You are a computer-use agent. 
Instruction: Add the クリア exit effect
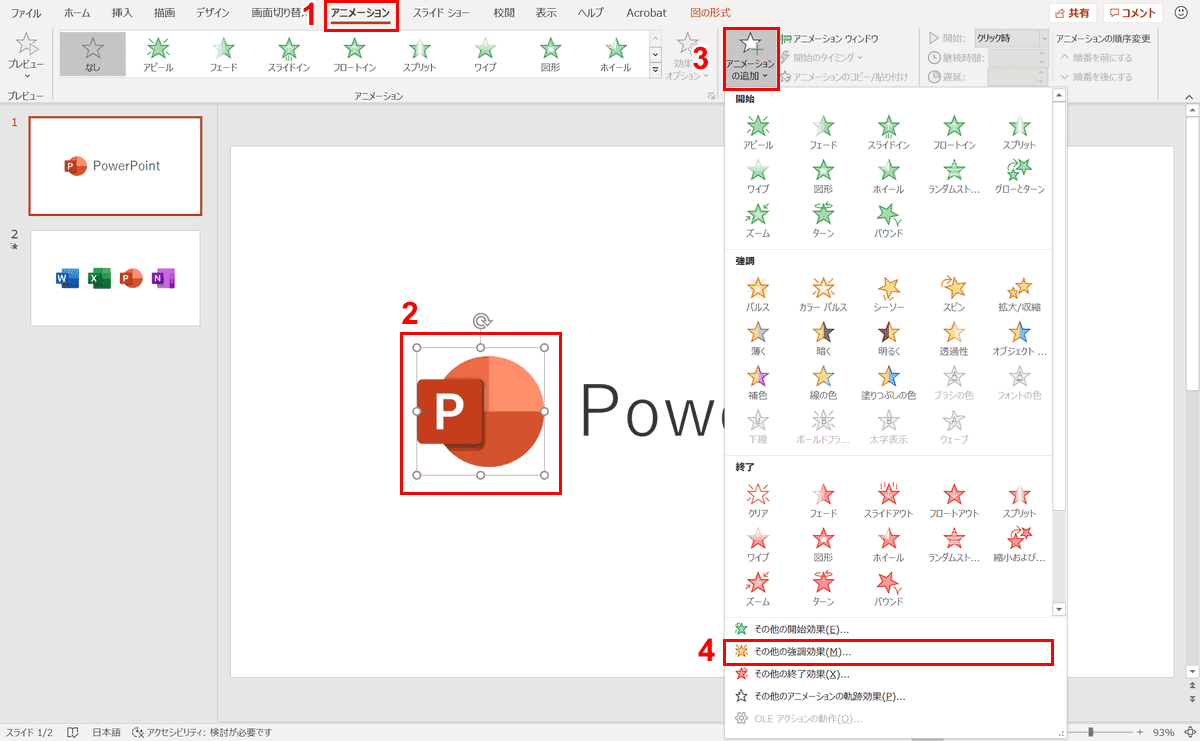pyautogui.click(x=758, y=500)
